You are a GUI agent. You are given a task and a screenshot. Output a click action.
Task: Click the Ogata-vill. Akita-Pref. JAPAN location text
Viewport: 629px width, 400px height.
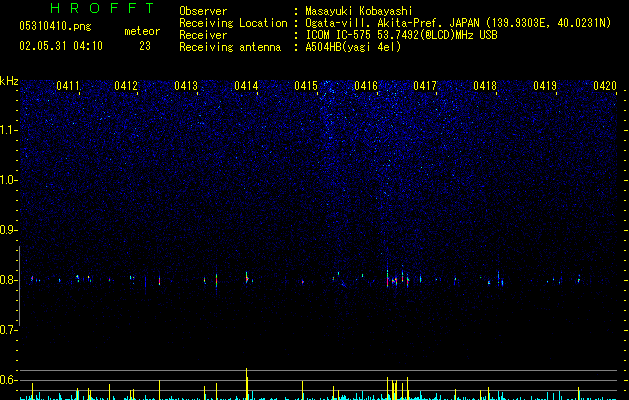458,23
